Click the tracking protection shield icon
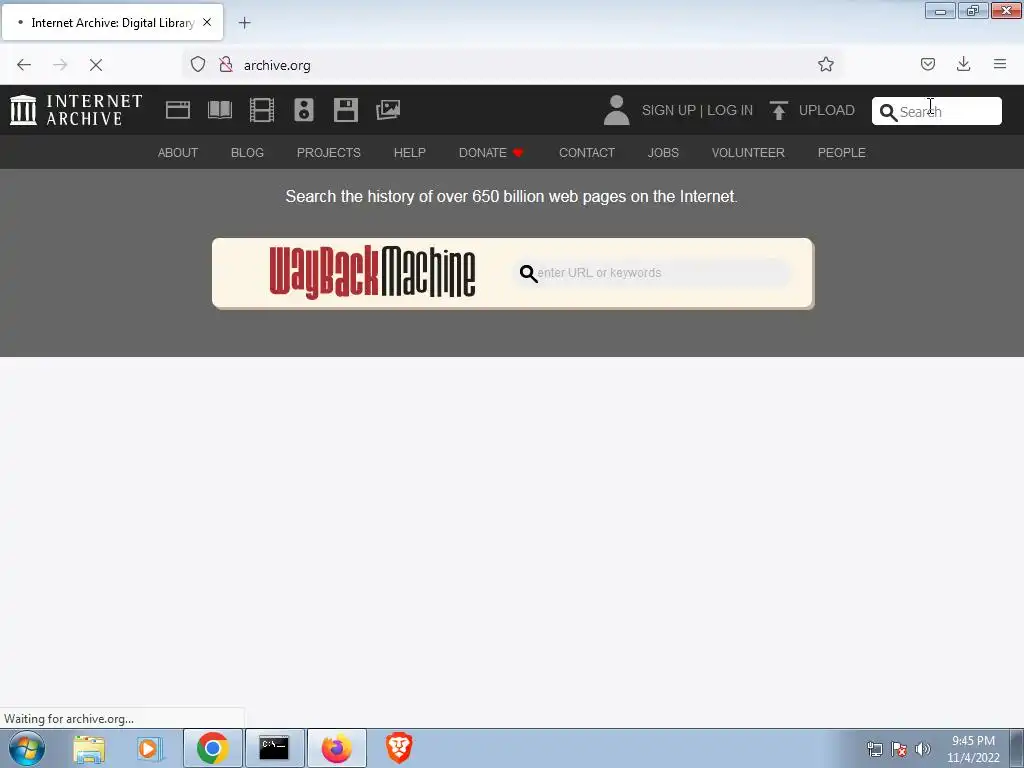Viewport: 1024px width, 768px height. tap(198, 64)
